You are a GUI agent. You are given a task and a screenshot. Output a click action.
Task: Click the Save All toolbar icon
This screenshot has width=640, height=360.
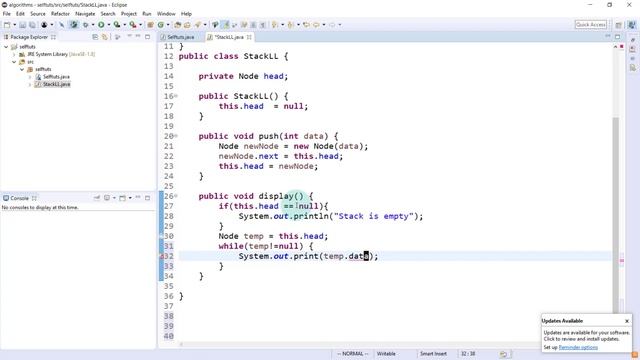[32, 25]
